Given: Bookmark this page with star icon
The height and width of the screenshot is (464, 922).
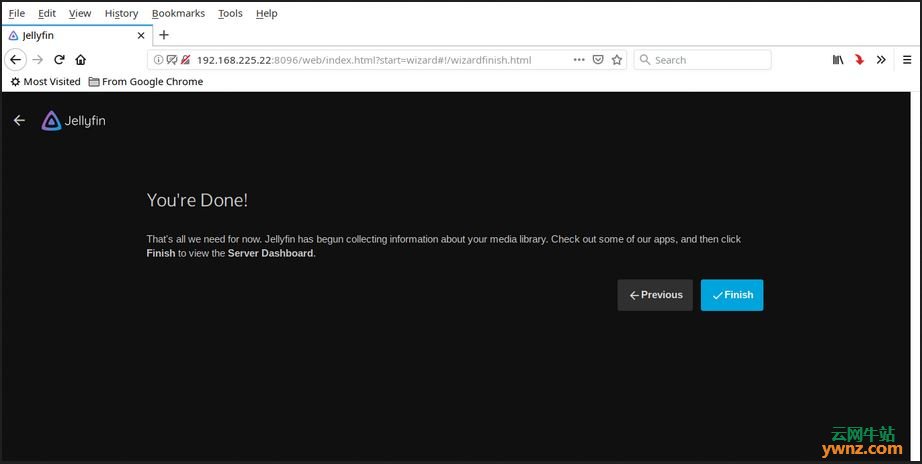Looking at the screenshot, I should click(617, 59).
